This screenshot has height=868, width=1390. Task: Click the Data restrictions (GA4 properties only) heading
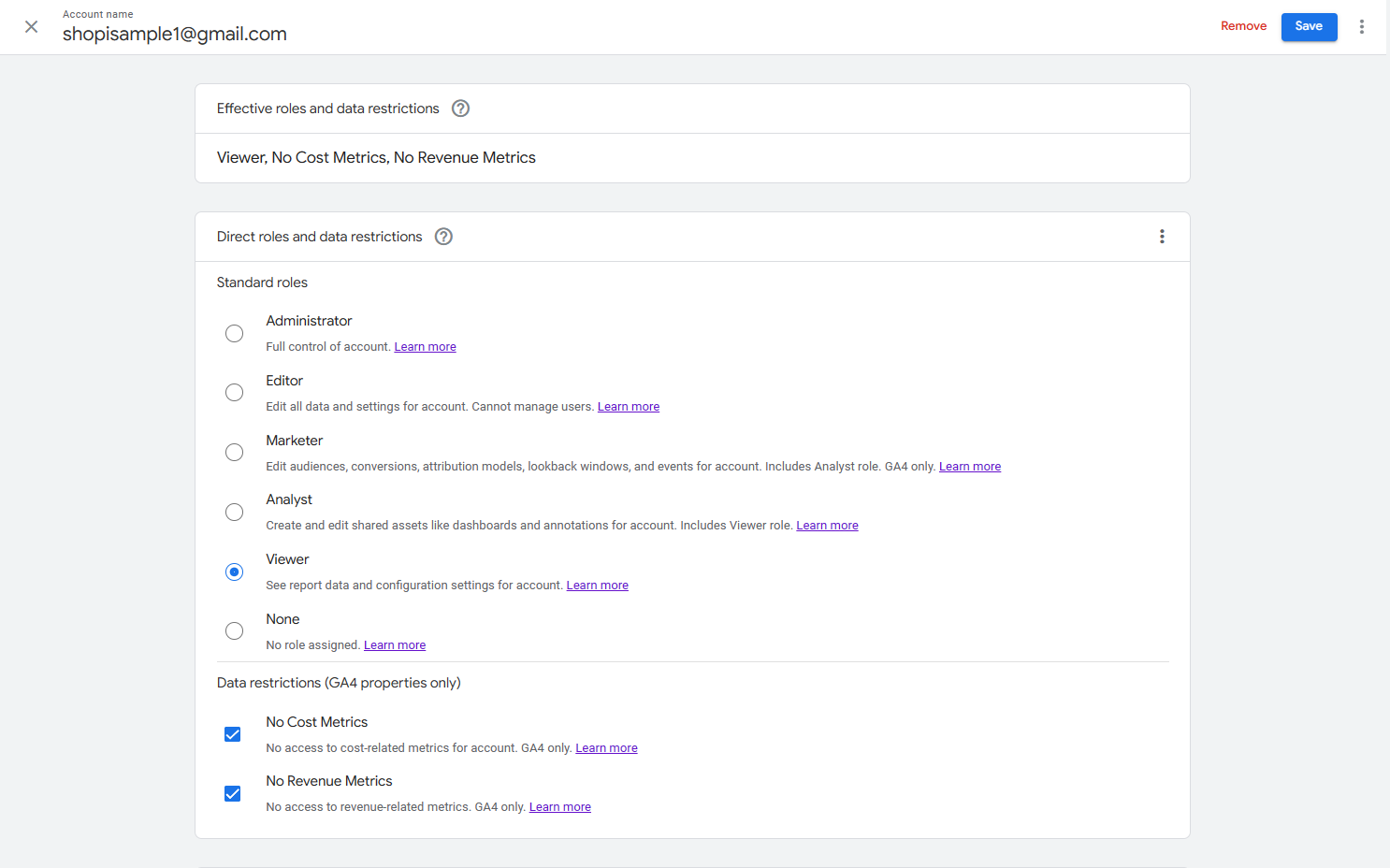(339, 683)
